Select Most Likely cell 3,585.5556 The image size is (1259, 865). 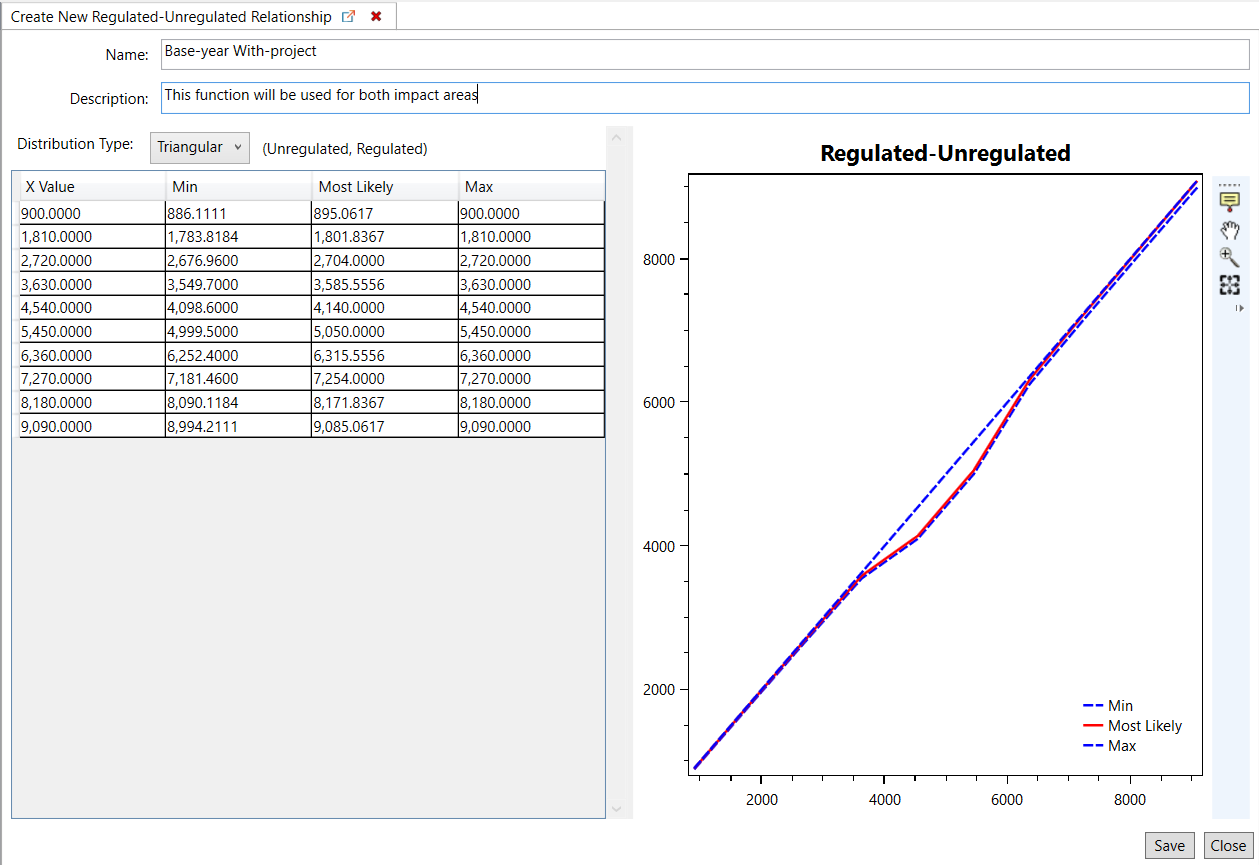[385, 284]
